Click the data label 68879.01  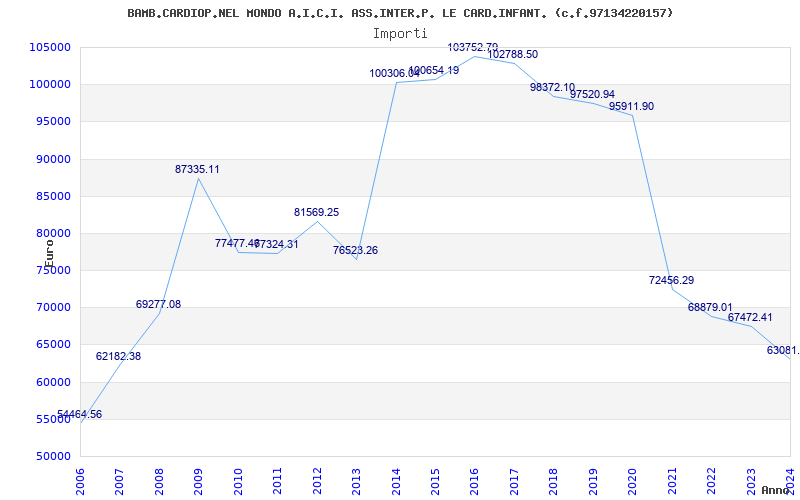click(x=710, y=307)
